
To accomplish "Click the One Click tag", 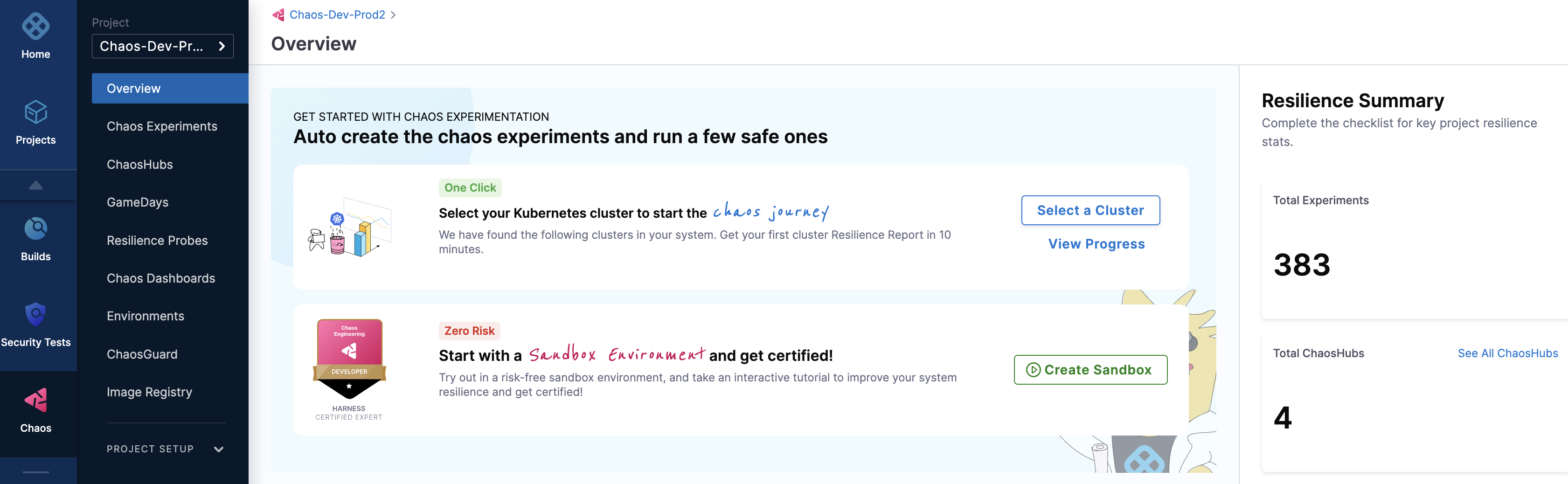I will pyautogui.click(x=470, y=187).
